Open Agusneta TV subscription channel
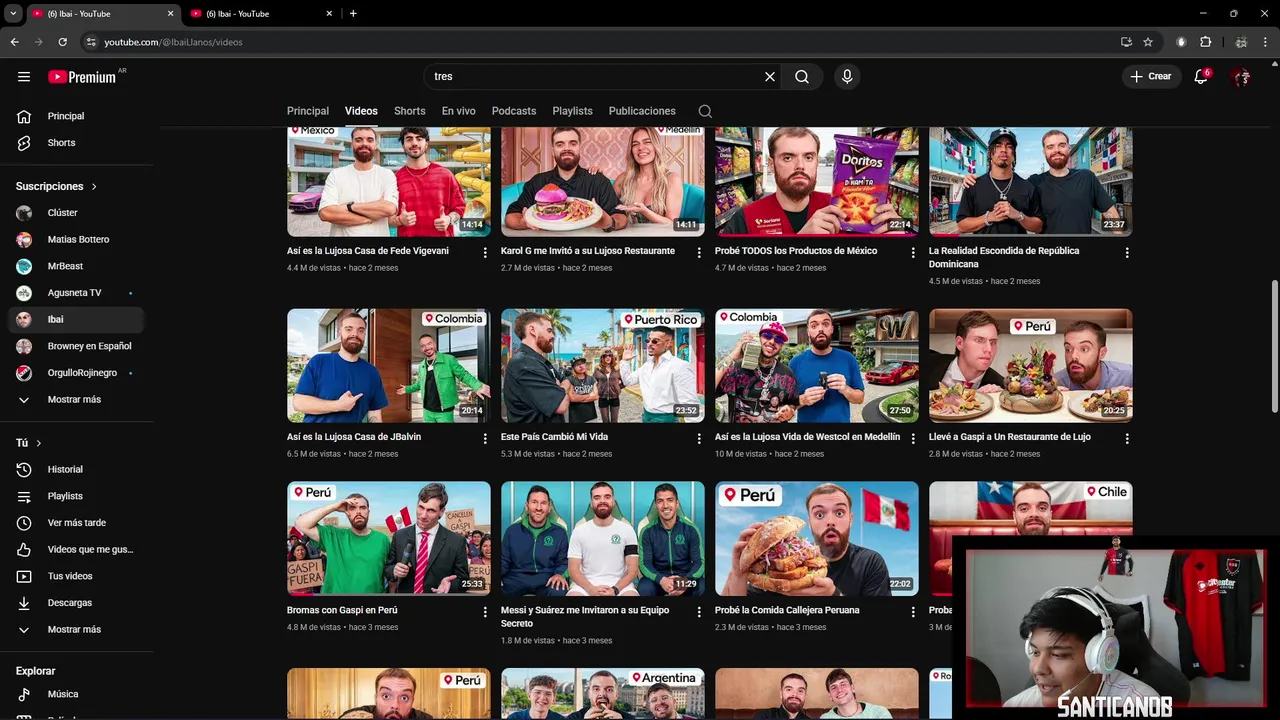1280x720 pixels. tap(77, 293)
